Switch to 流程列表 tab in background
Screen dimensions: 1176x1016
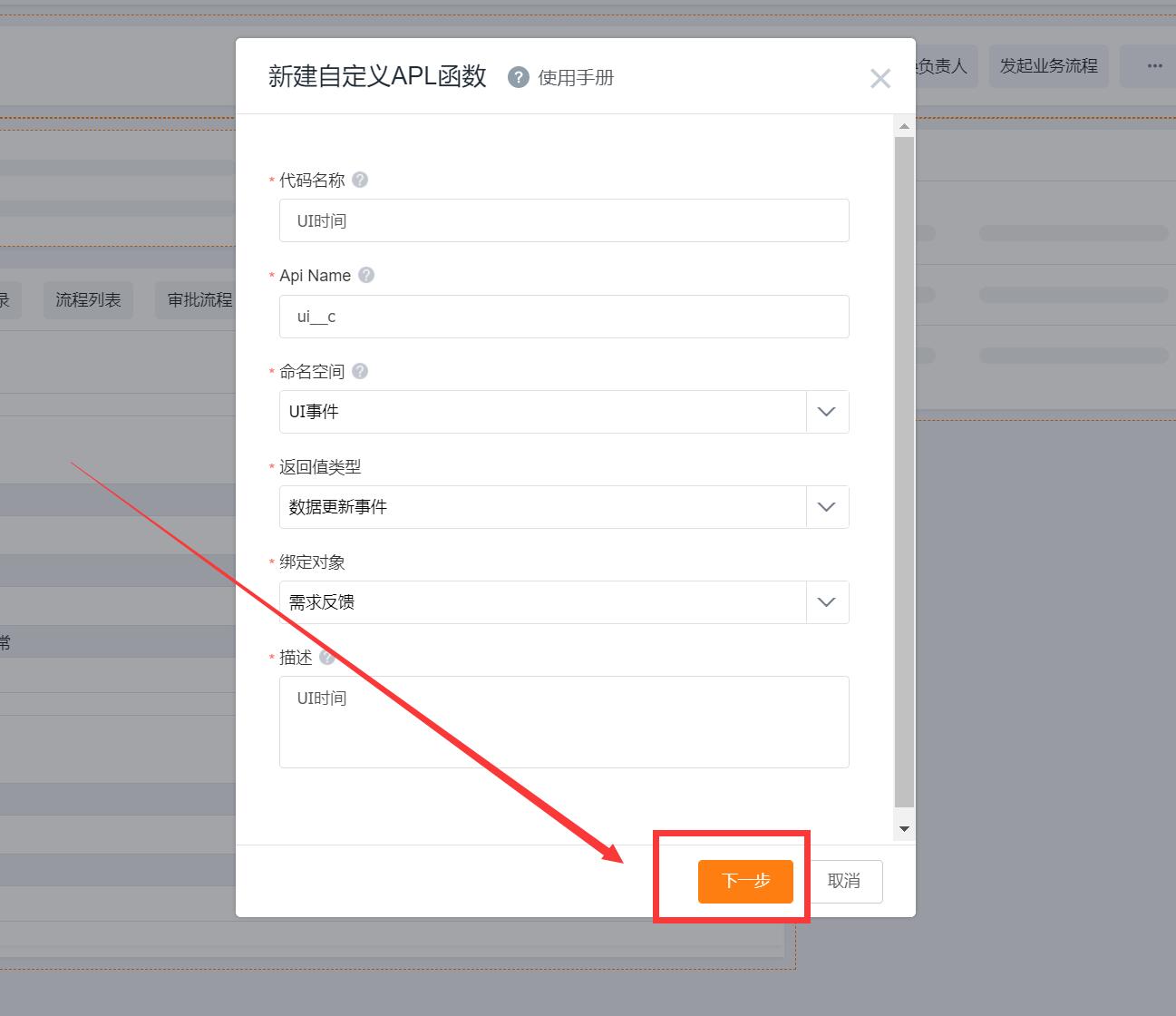click(88, 299)
